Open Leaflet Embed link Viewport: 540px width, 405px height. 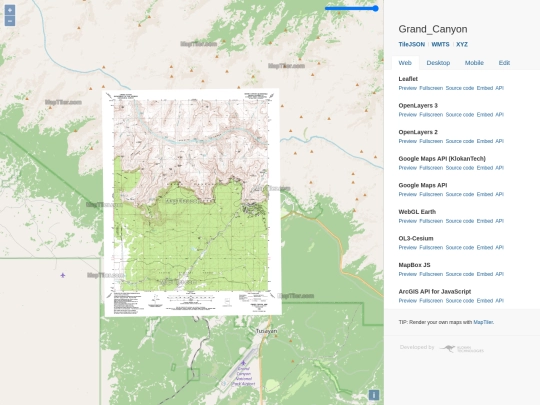coord(485,88)
